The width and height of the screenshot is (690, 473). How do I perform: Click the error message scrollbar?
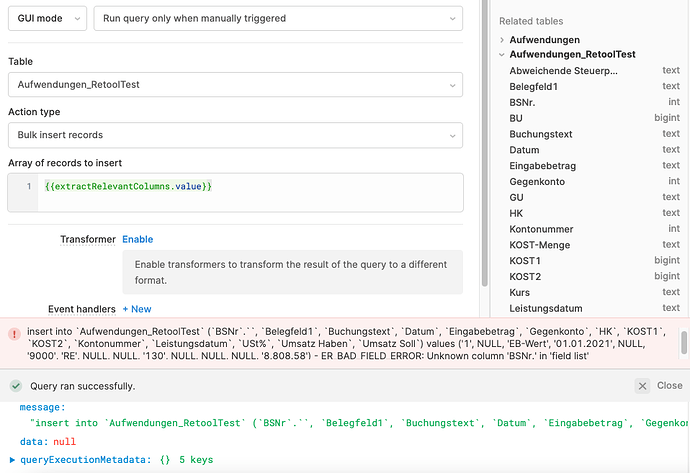pyautogui.click(x=684, y=343)
